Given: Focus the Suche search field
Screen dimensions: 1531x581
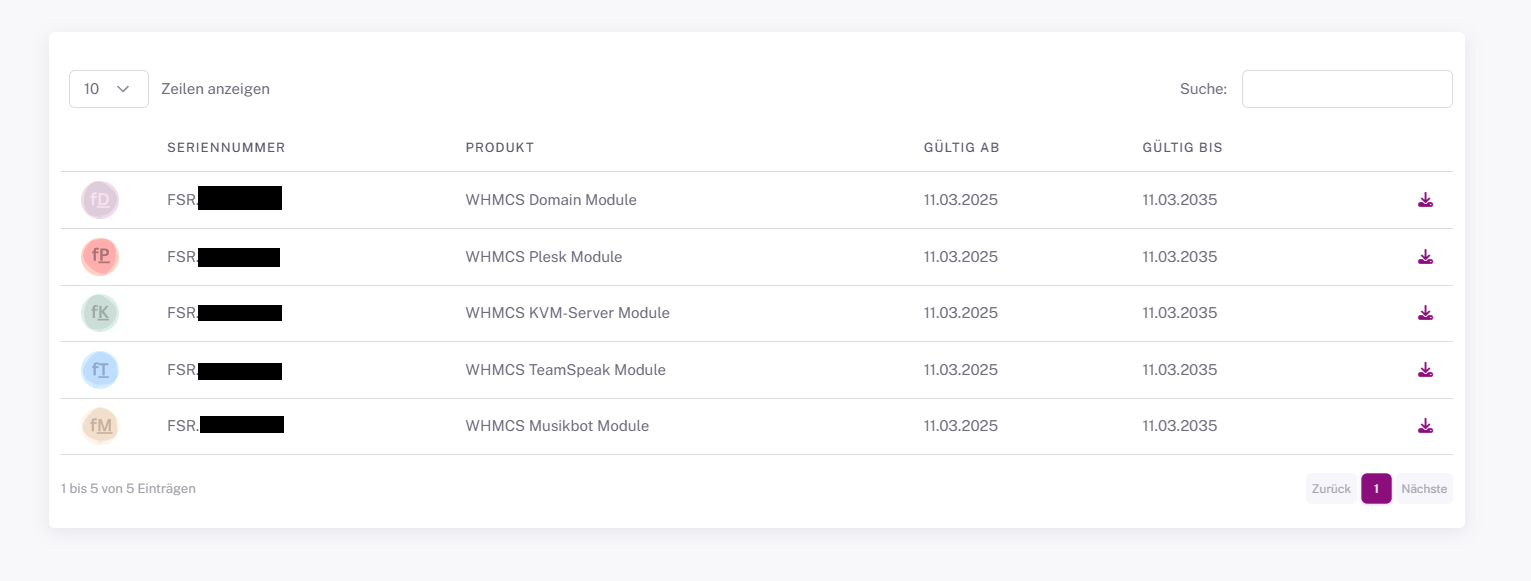Looking at the screenshot, I should point(1346,89).
